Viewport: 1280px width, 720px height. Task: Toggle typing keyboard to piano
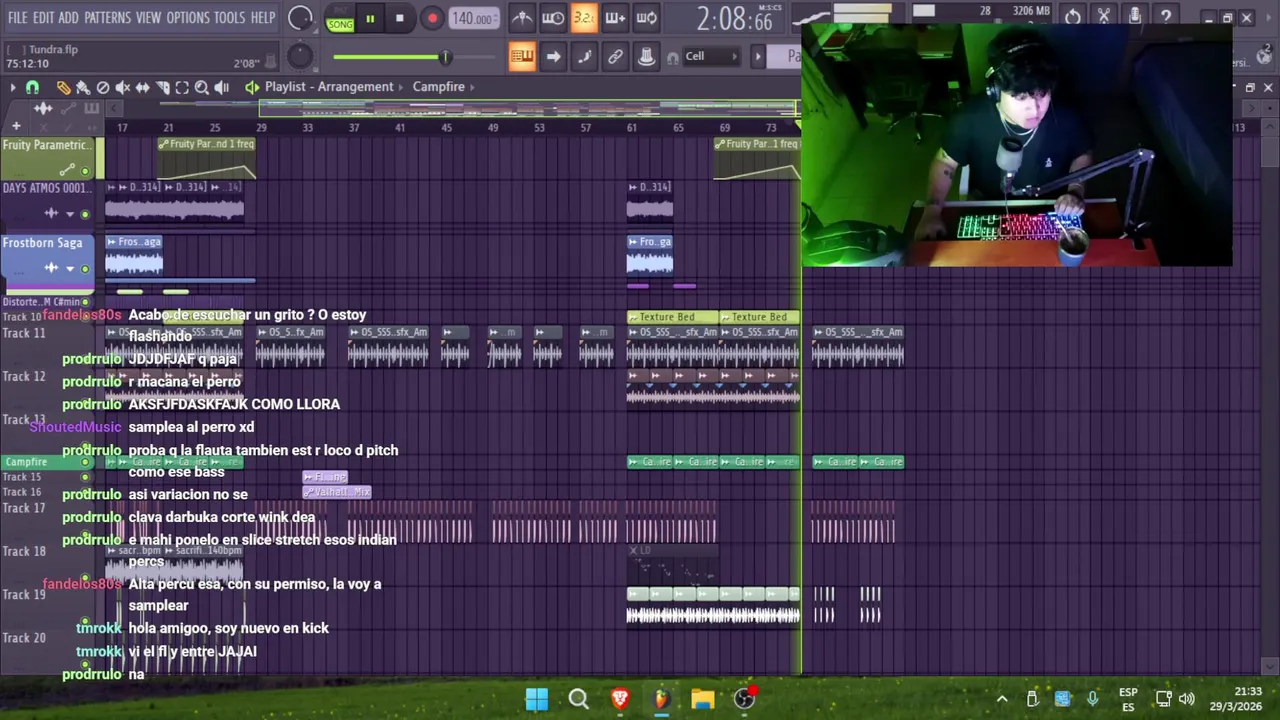coord(521,56)
